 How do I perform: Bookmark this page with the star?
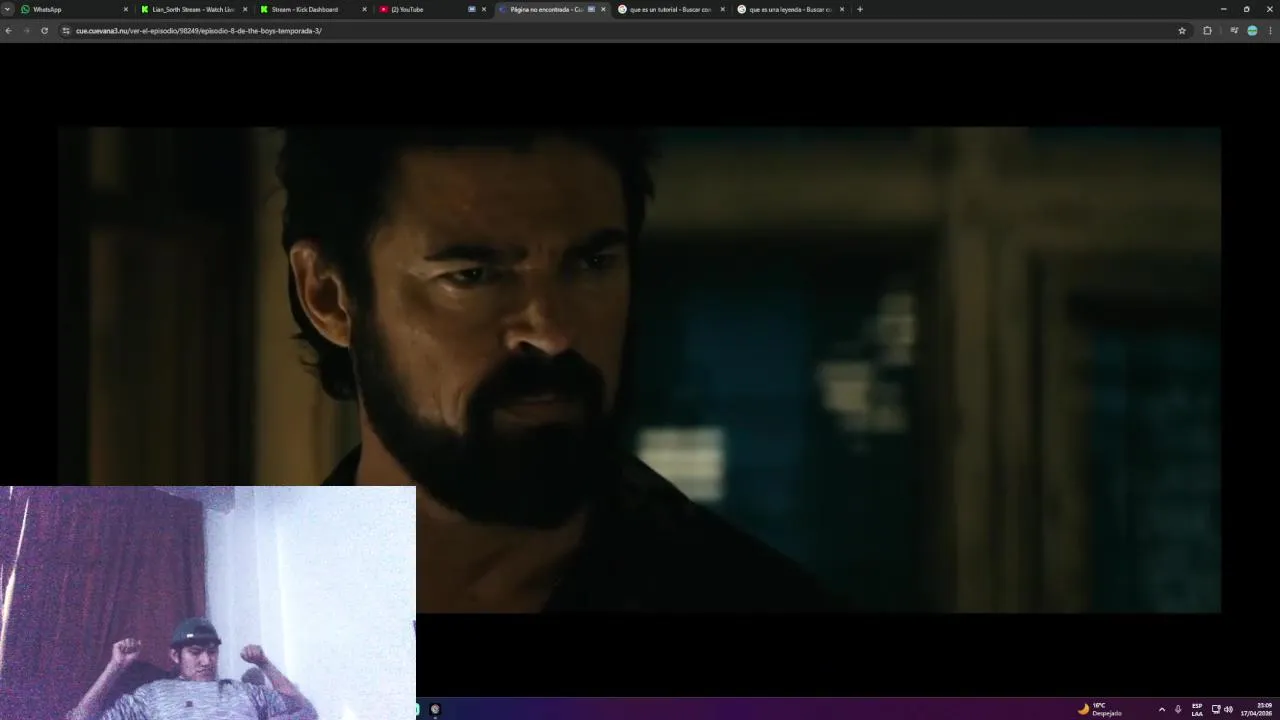1182,31
